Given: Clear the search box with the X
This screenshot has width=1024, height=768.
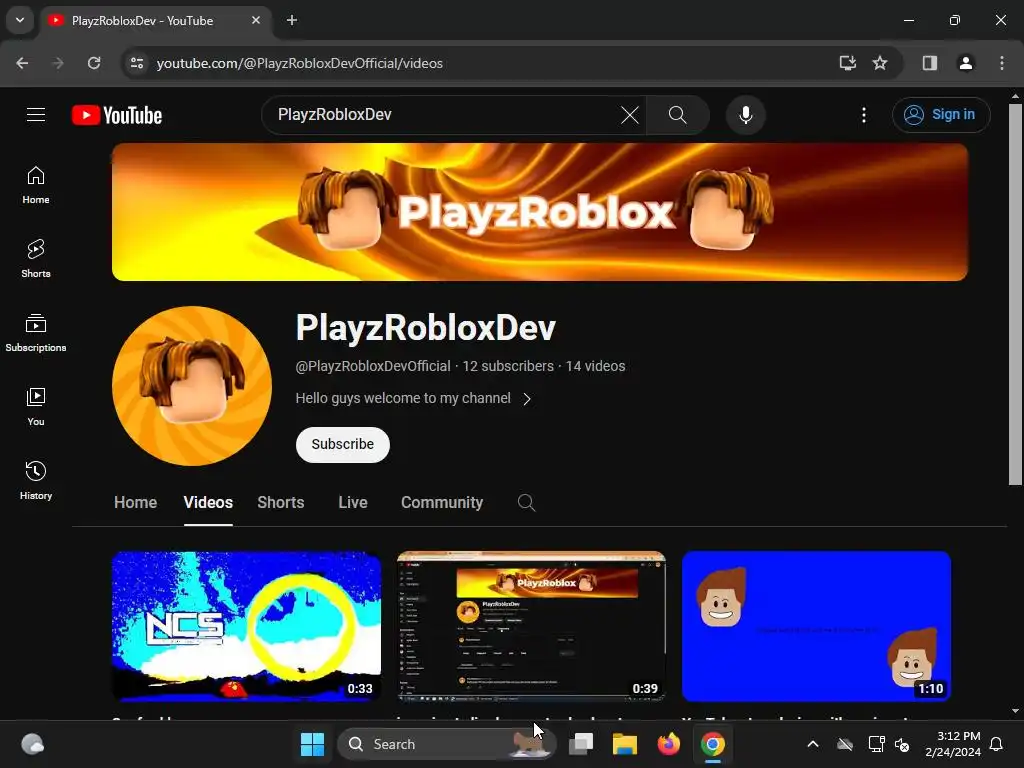Looking at the screenshot, I should (630, 115).
